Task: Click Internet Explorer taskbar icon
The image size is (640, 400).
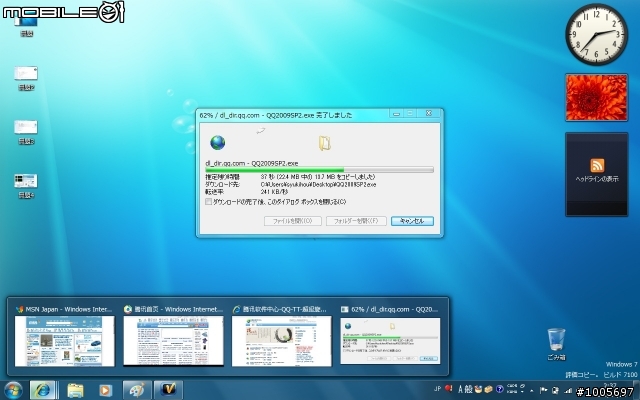Action: click(42, 390)
